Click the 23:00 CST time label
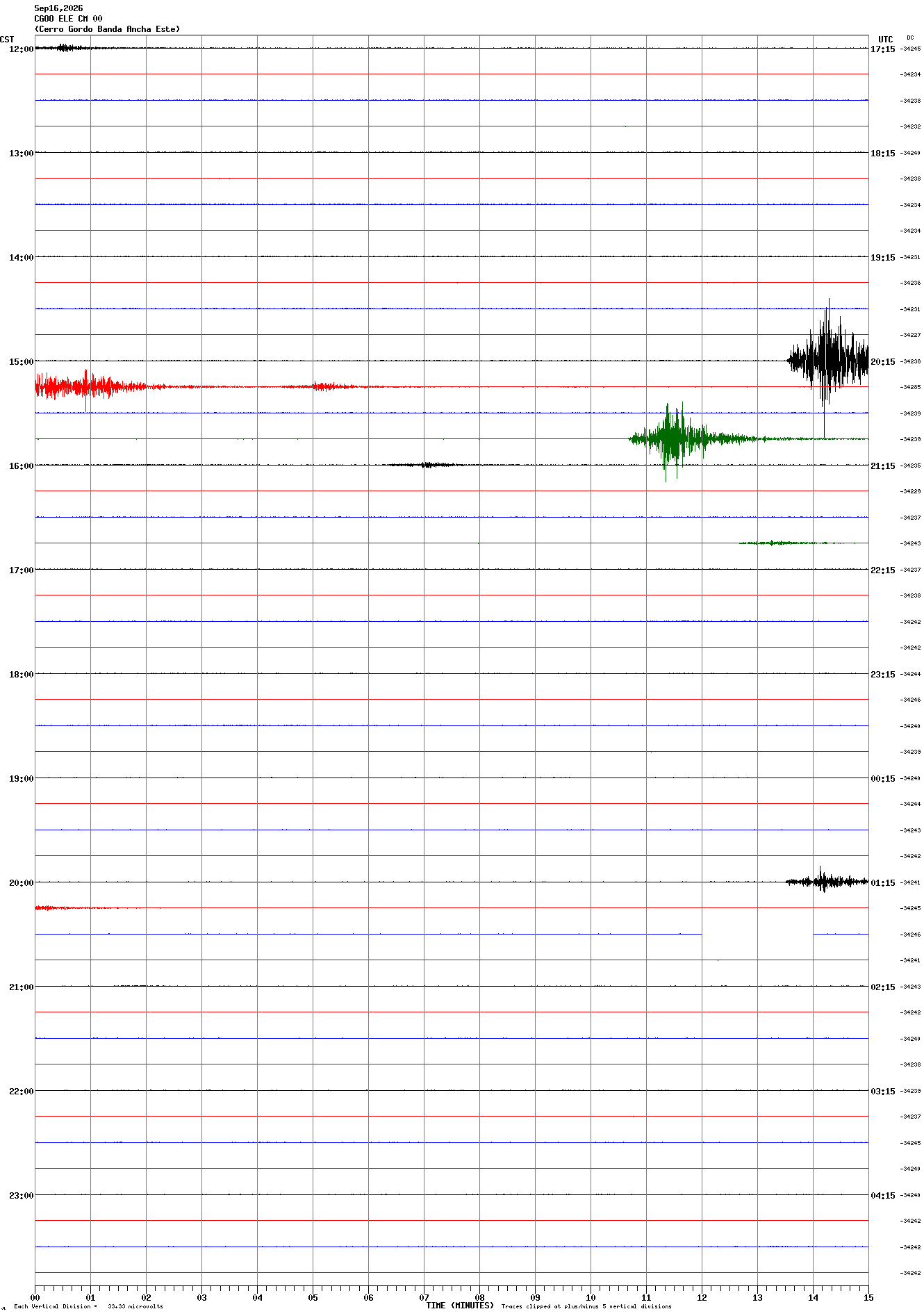924x1316 pixels. point(21,1196)
